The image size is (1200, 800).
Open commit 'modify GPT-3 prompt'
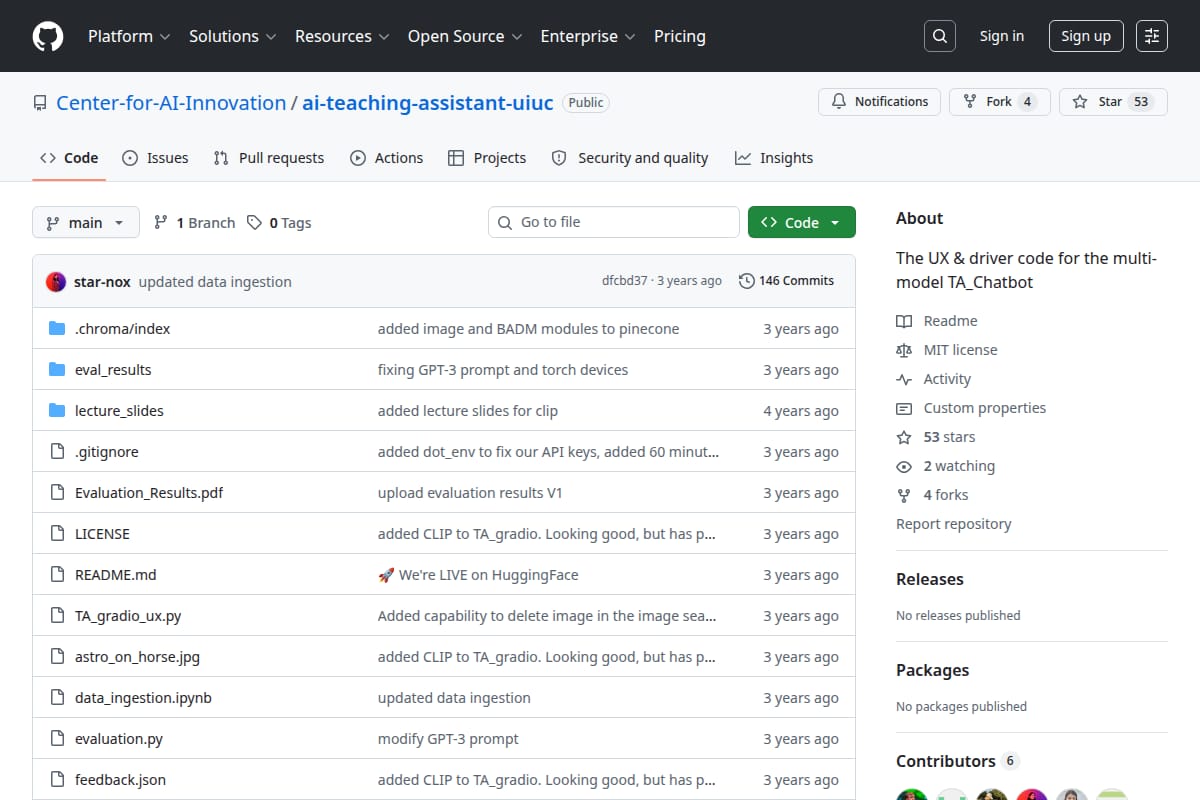click(x=448, y=739)
